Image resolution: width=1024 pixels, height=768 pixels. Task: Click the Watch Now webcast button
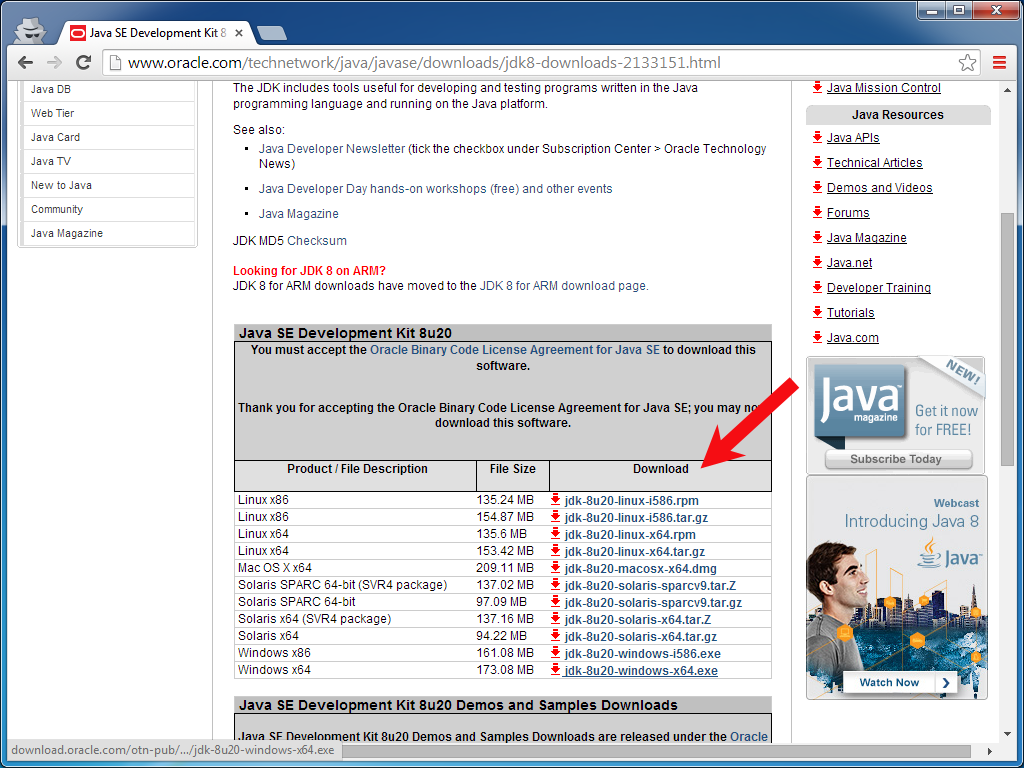point(900,682)
